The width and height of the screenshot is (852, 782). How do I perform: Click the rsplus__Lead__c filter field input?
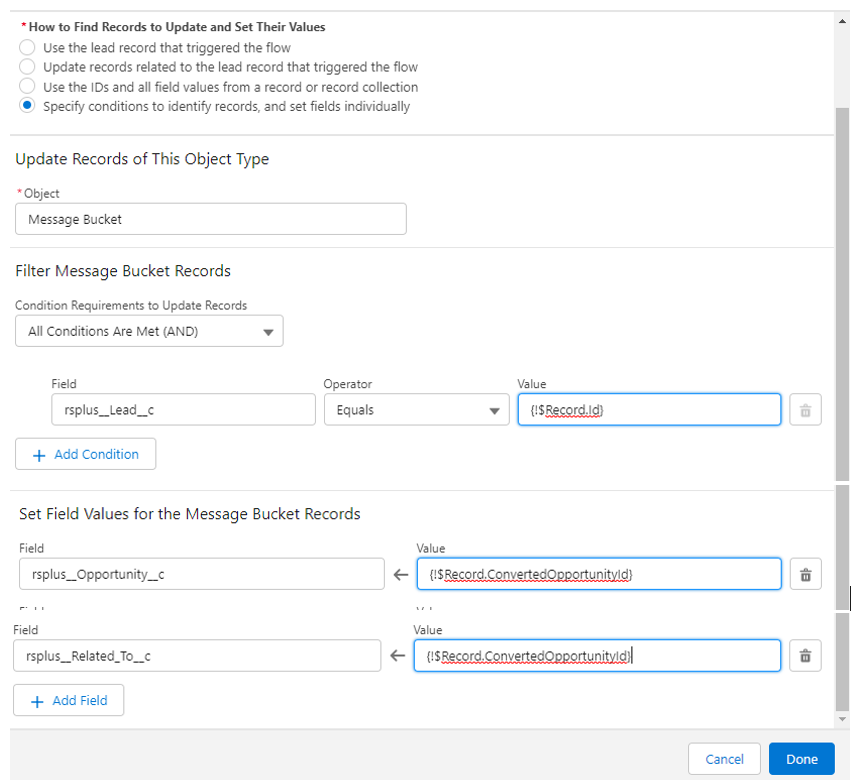click(182, 410)
